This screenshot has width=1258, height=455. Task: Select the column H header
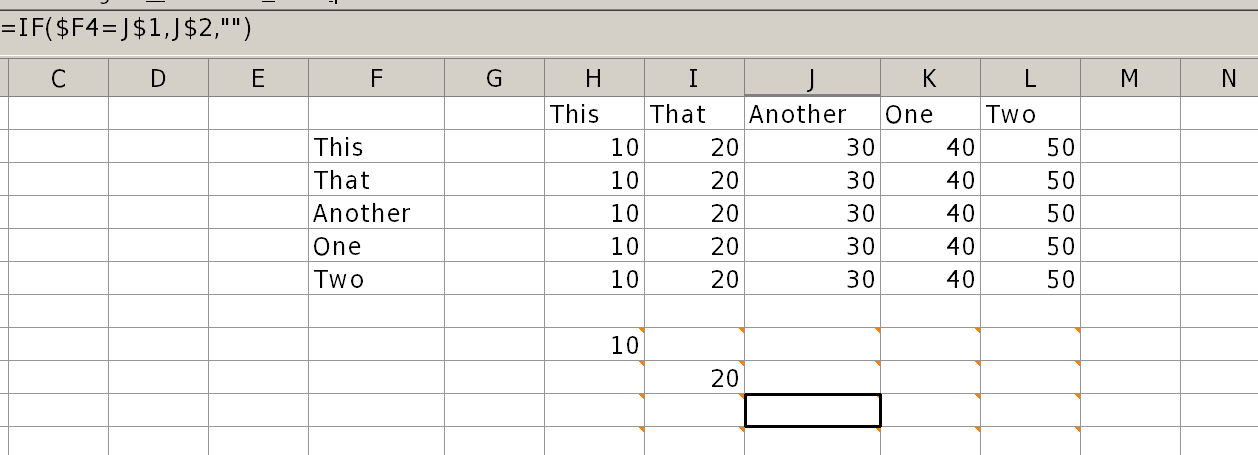click(594, 79)
